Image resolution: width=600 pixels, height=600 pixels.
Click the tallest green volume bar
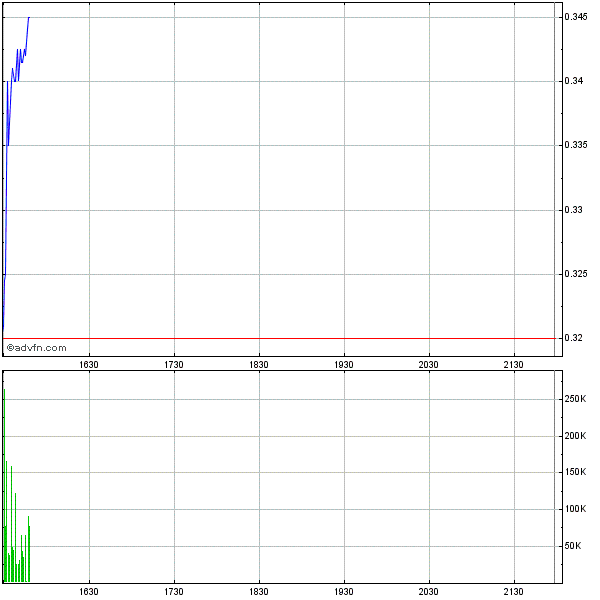pyautogui.click(x=4, y=485)
